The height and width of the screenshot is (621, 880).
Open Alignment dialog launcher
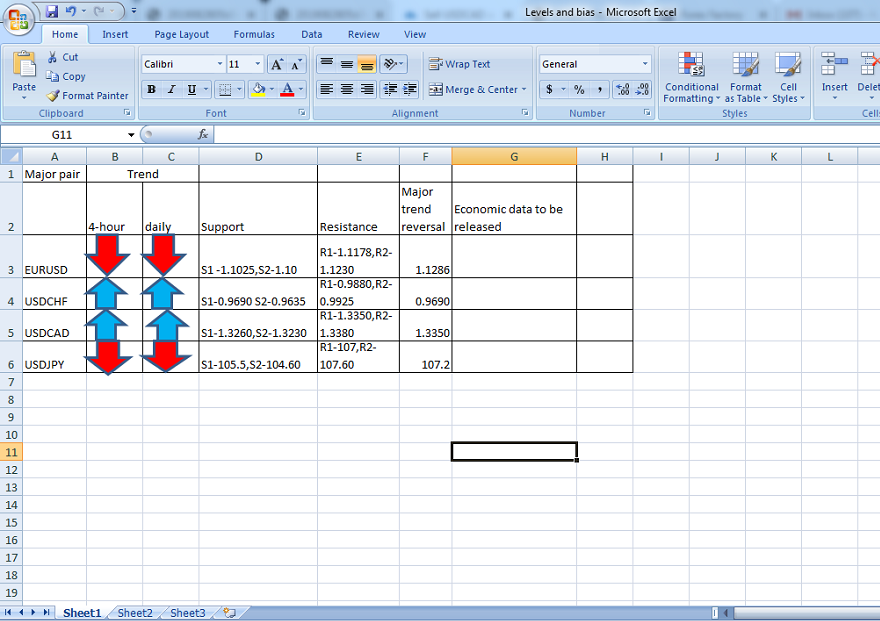click(525, 113)
